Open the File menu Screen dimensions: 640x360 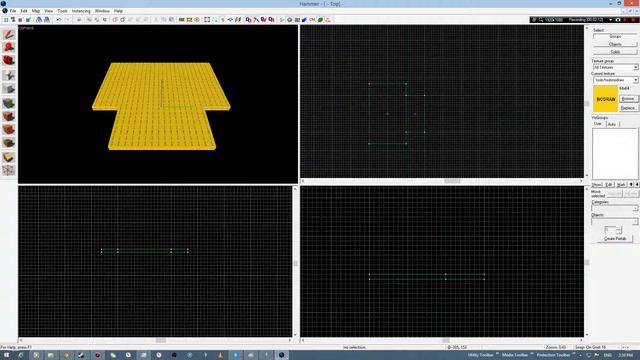(x=13, y=11)
